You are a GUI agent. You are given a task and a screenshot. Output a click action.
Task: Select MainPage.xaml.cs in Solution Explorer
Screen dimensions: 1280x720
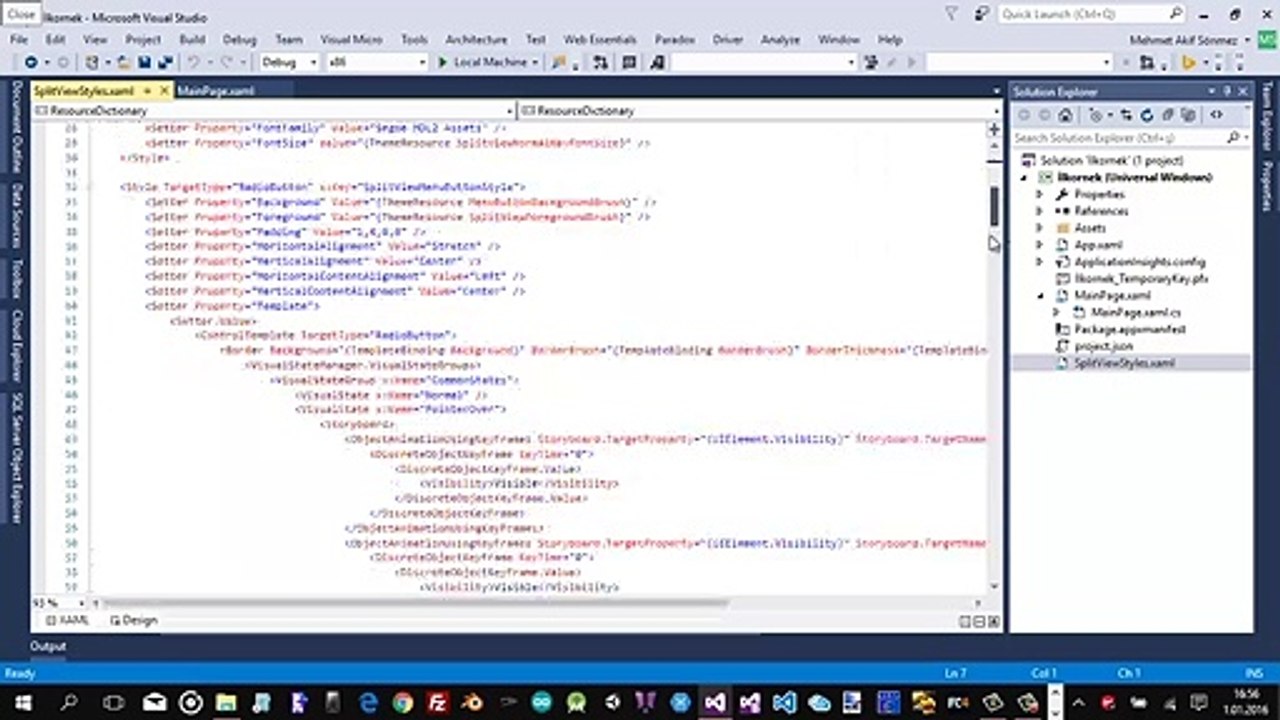[x=1135, y=312]
